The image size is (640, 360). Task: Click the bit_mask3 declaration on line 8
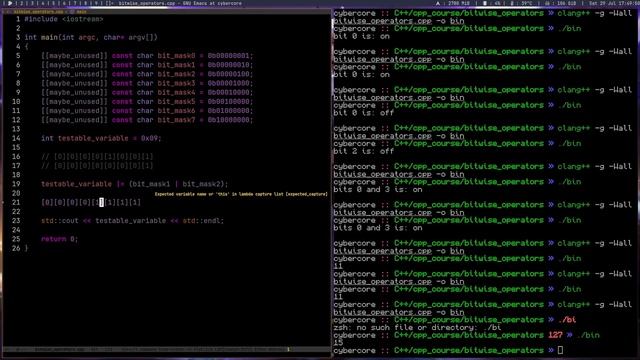tap(147, 83)
